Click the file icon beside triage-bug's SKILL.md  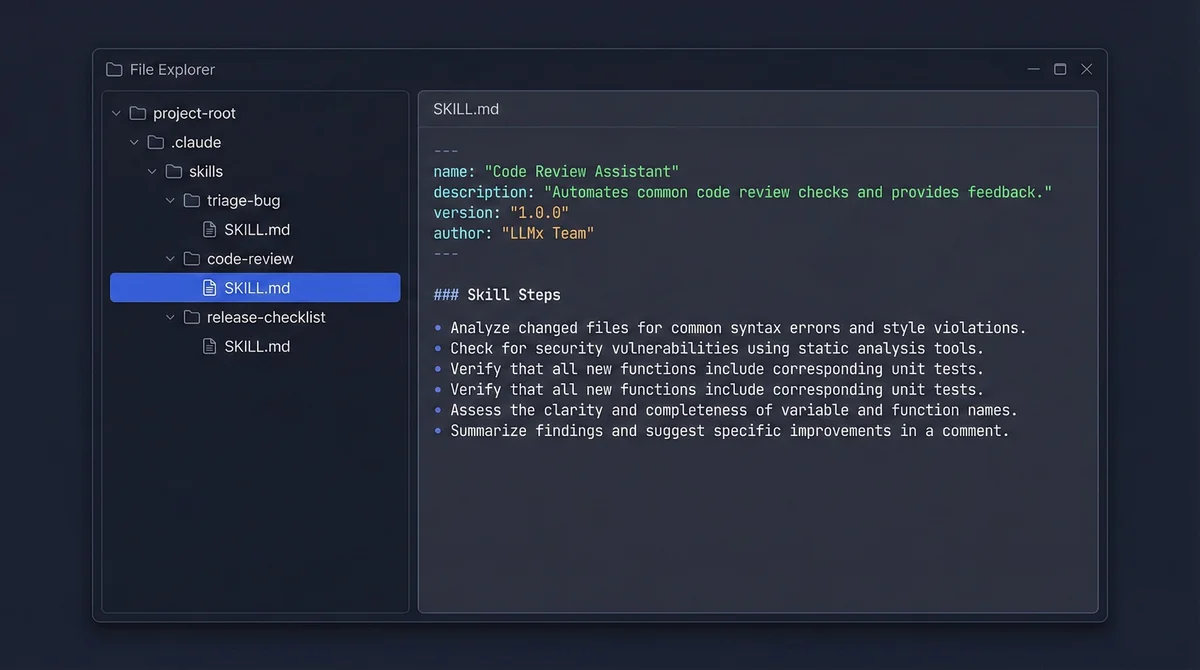(x=209, y=229)
